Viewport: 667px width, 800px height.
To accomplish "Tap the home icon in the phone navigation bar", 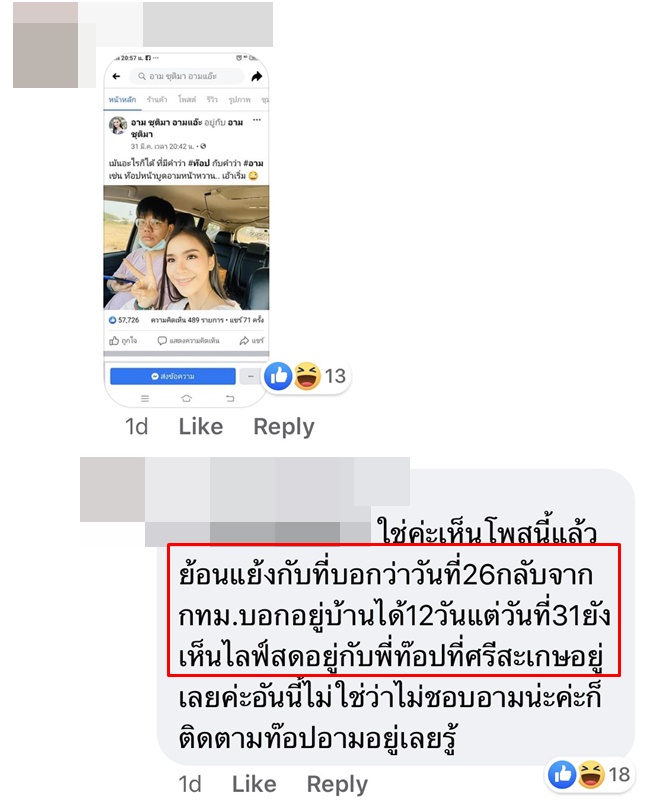I will [186, 398].
